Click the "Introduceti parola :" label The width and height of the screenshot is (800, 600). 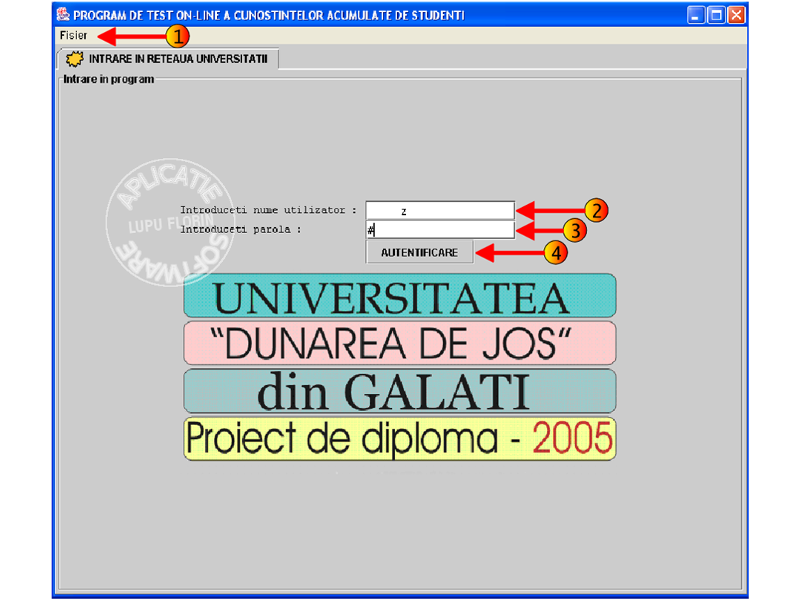click(x=241, y=230)
